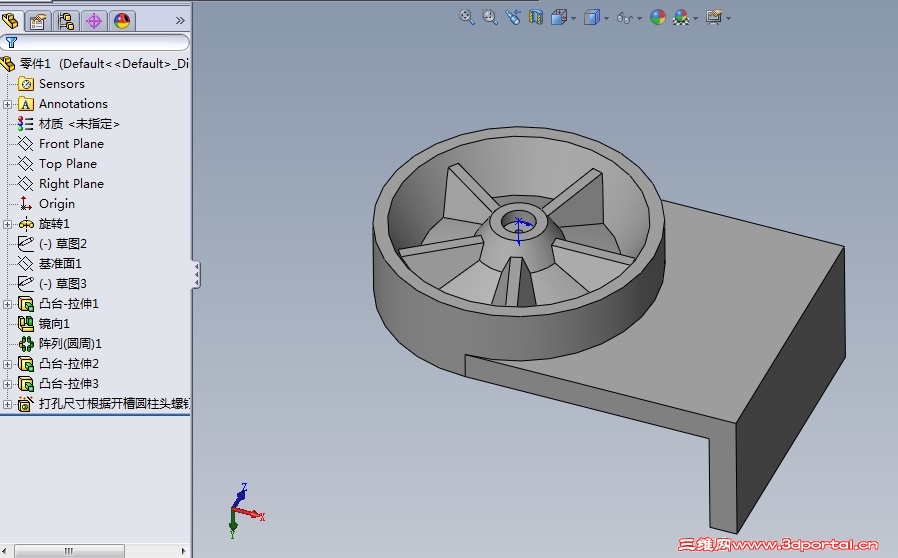Viewport: 898px width, 558px height.
Task: Select sketch (-) 草图3
Action: point(63,284)
